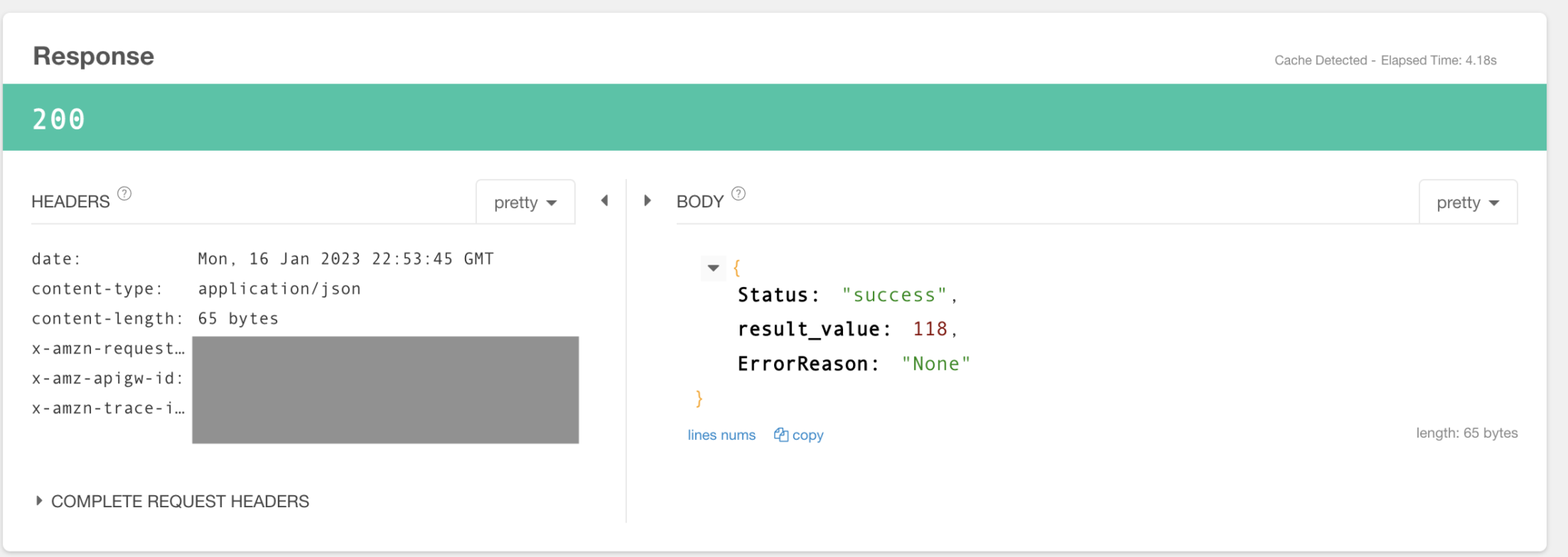Click the content-length 65 bytes value
Image resolution: width=1568 pixels, height=557 pixels.
pos(238,319)
